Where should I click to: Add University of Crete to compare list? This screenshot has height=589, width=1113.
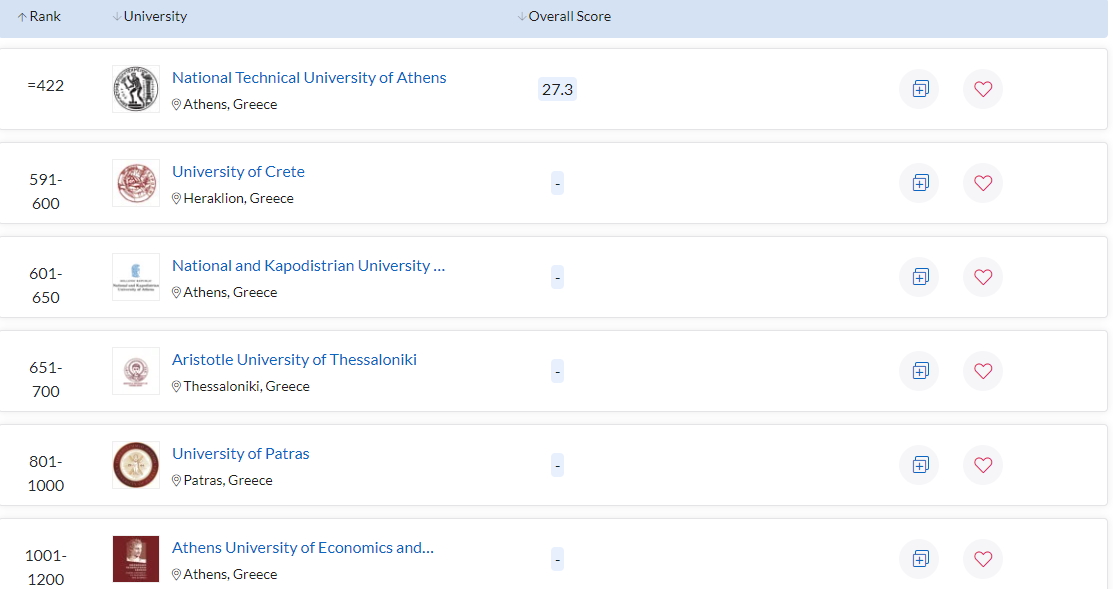pyautogui.click(x=920, y=183)
